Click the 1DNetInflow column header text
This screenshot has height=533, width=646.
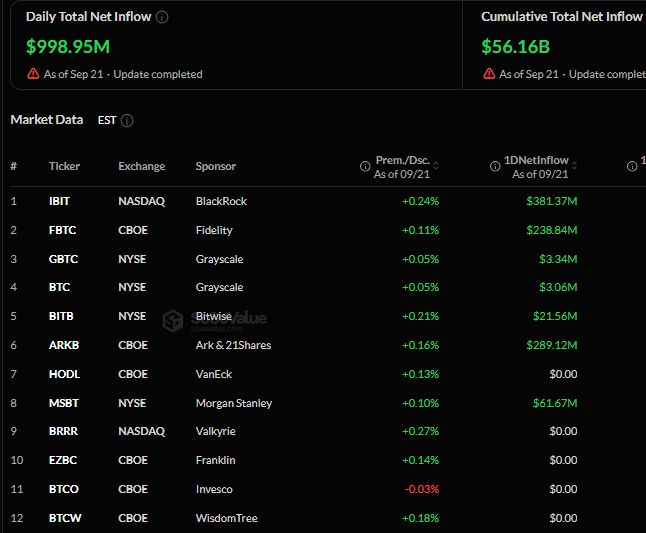pos(536,160)
